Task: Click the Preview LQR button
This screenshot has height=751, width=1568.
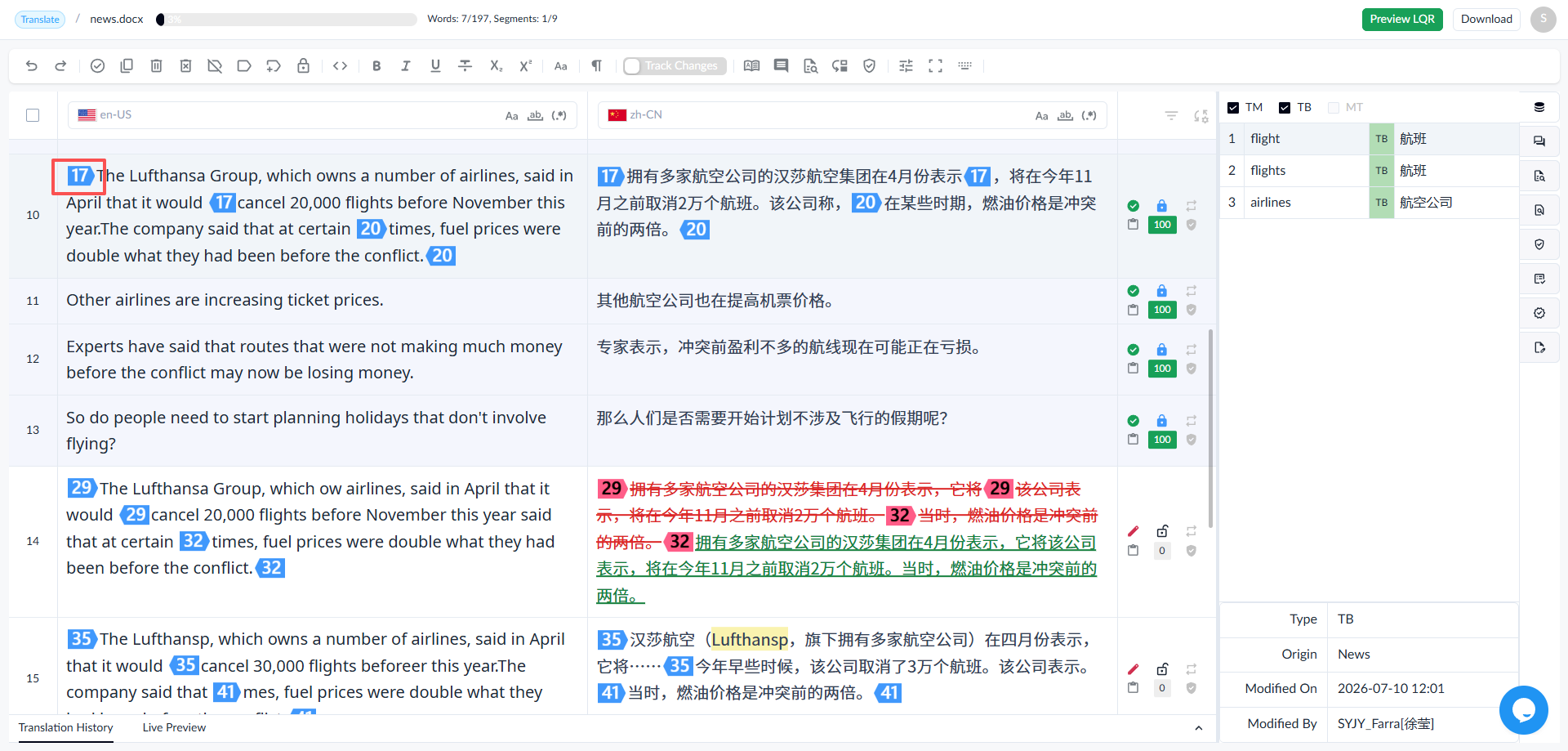Action: coord(1402,20)
